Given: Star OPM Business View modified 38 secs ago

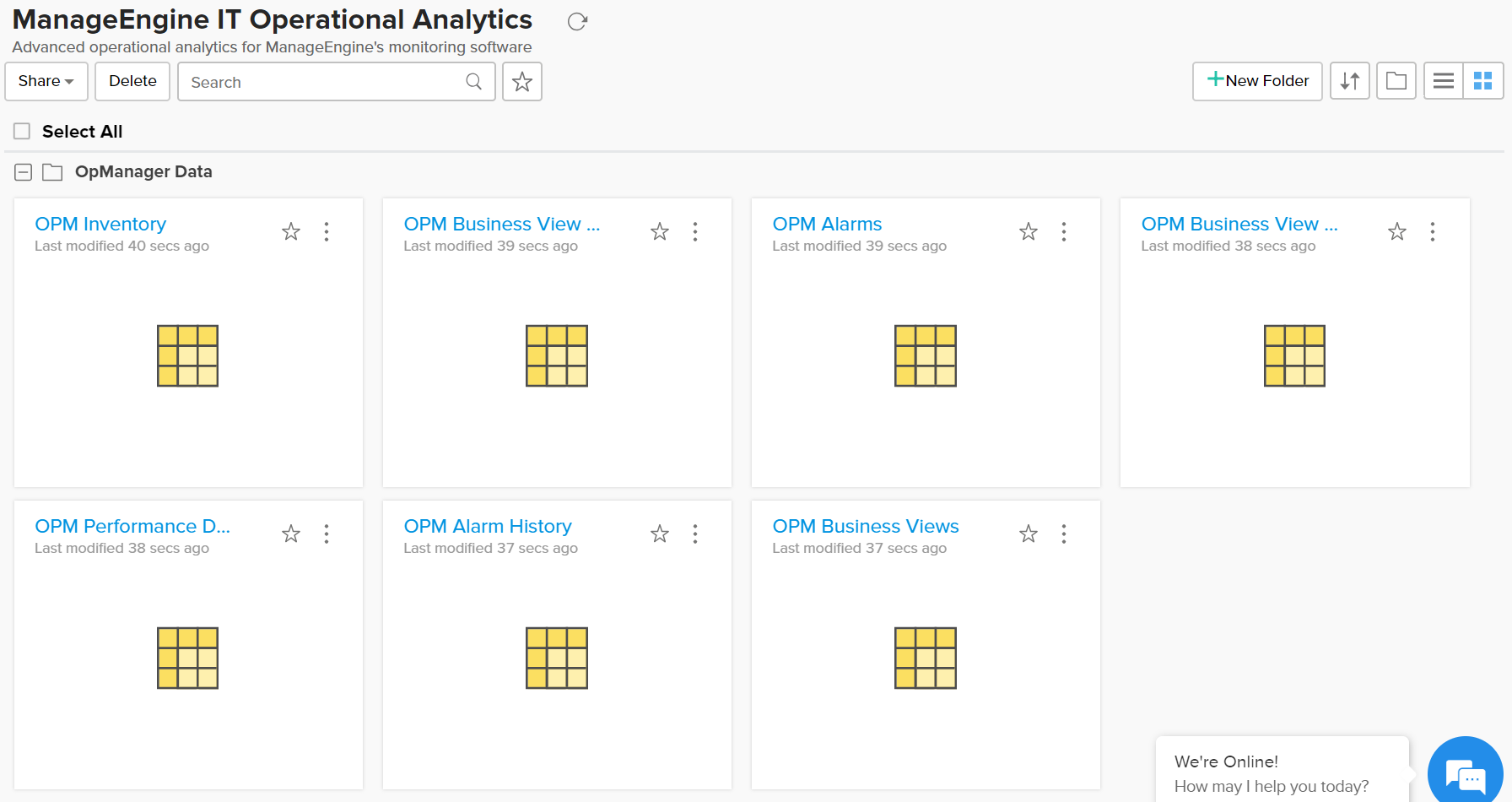Looking at the screenshot, I should [1397, 231].
